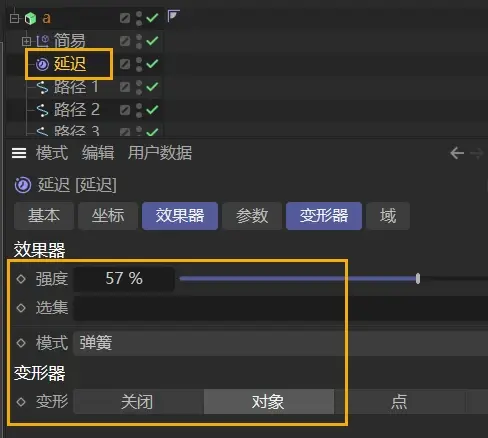Click the layer square icon in 路径 2 row
Image resolution: width=488 pixels, height=438 pixels.
pyautogui.click(x=125, y=110)
